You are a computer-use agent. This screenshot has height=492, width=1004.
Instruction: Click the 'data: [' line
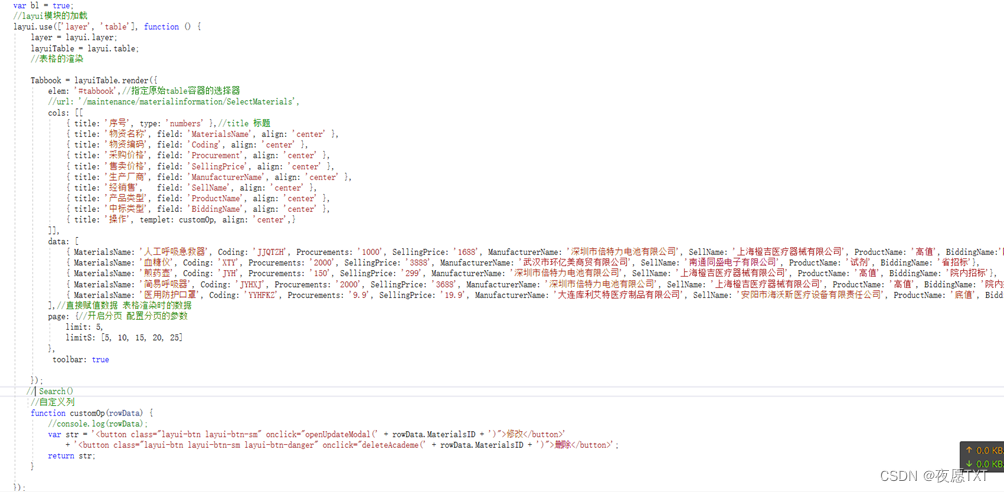(x=63, y=242)
